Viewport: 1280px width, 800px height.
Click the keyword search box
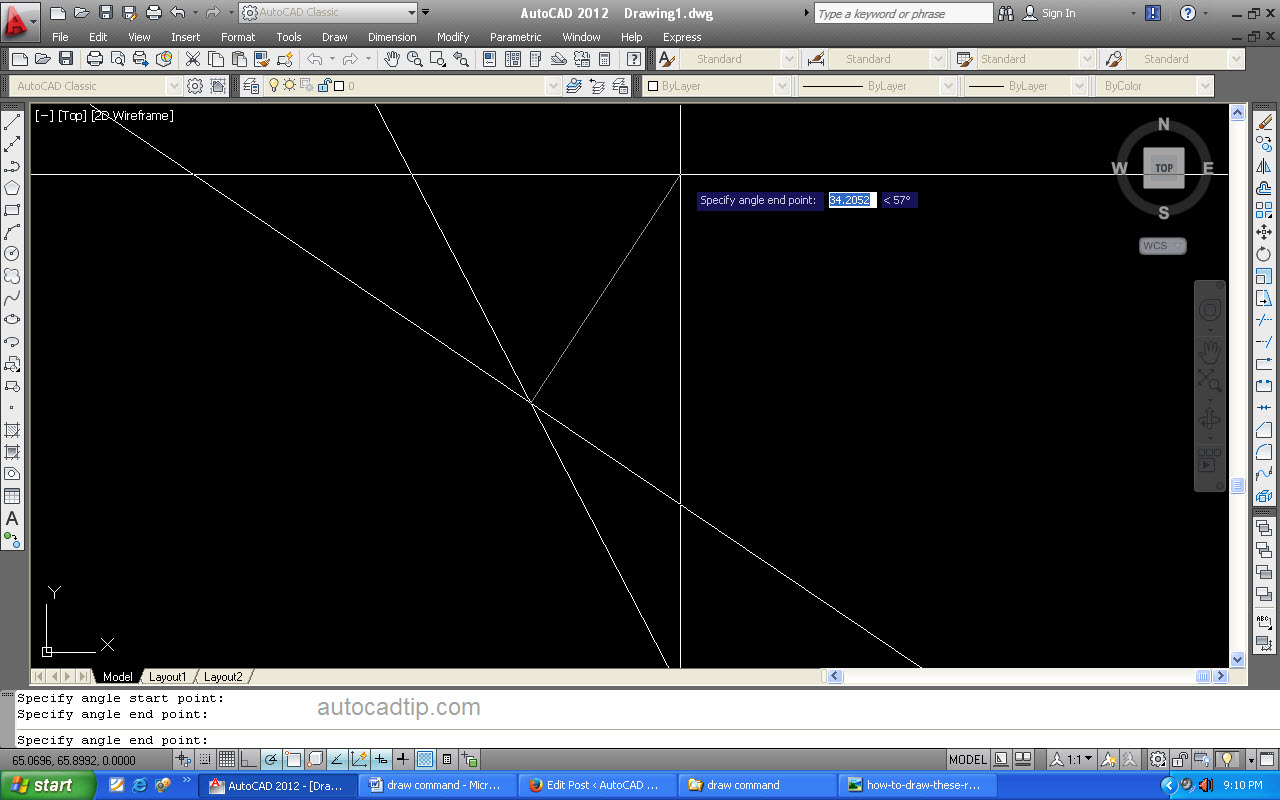(x=903, y=13)
